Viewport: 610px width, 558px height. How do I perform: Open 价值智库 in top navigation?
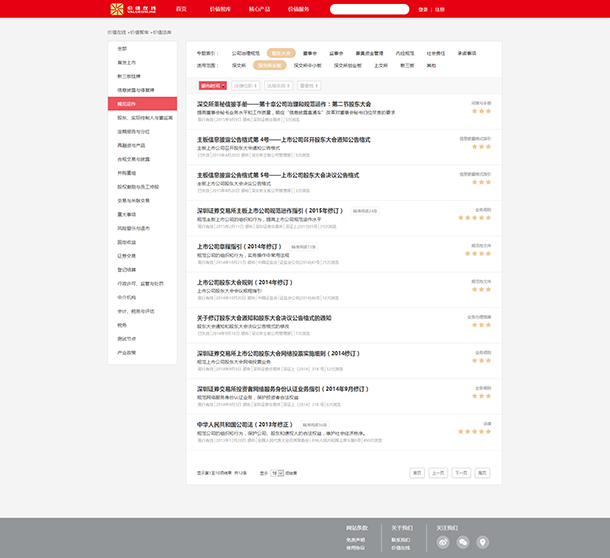(220, 9)
